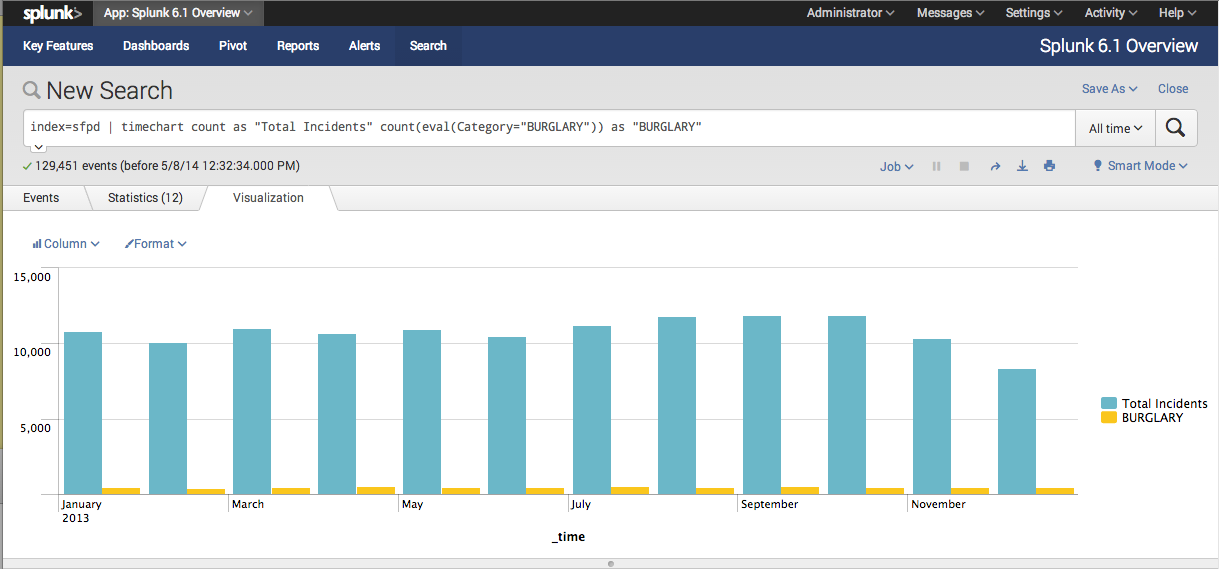This screenshot has height=569, width=1219.
Task: Click BURGLARY legend label
Action: click(x=1152, y=418)
